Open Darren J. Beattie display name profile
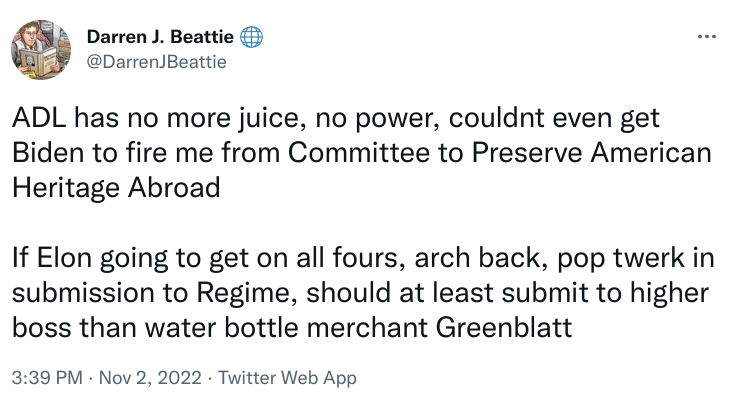The image size is (734, 393). pyautogui.click(x=160, y=36)
